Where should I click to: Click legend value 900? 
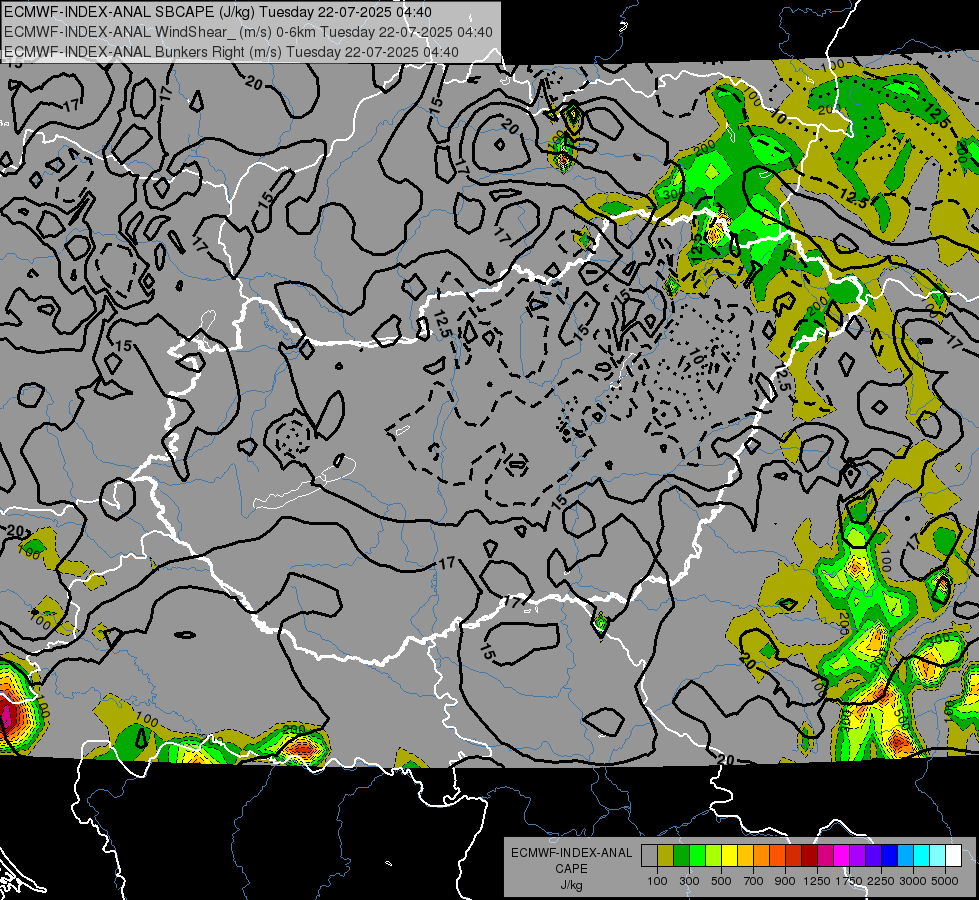[x=785, y=881]
